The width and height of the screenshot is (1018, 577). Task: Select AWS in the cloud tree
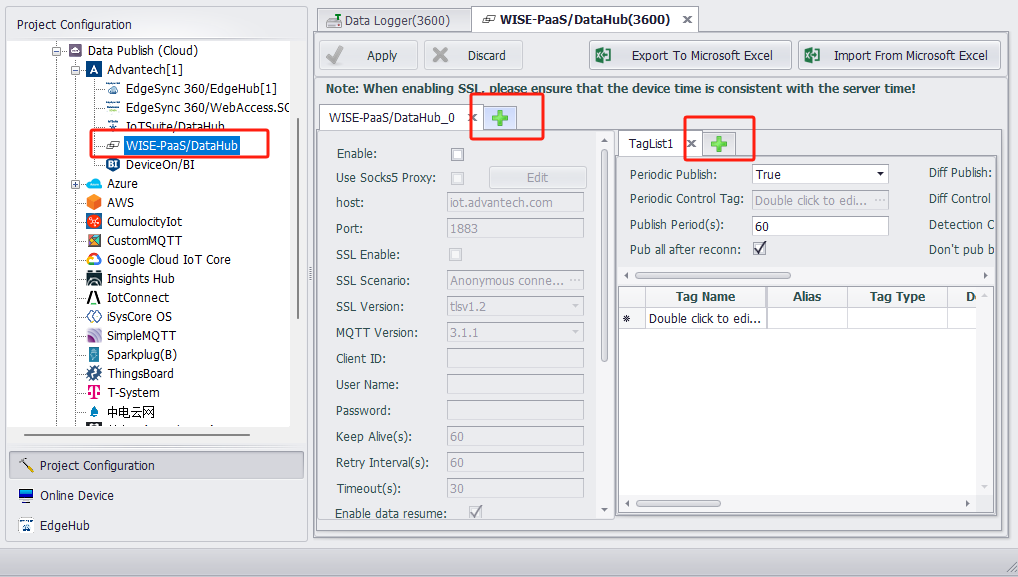pyautogui.click(x=120, y=203)
